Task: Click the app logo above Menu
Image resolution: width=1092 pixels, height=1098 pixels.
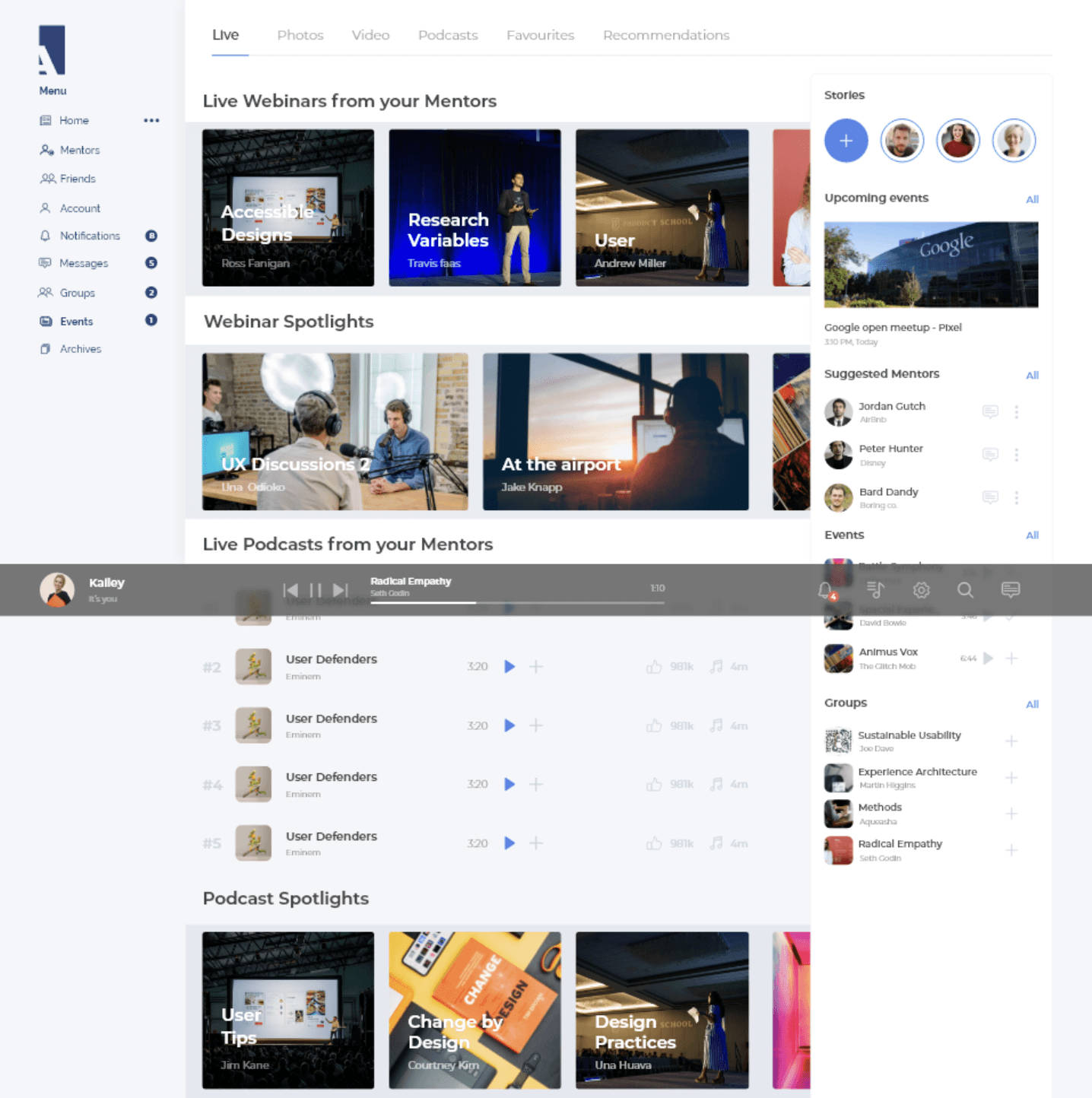Action: (52, 50)
